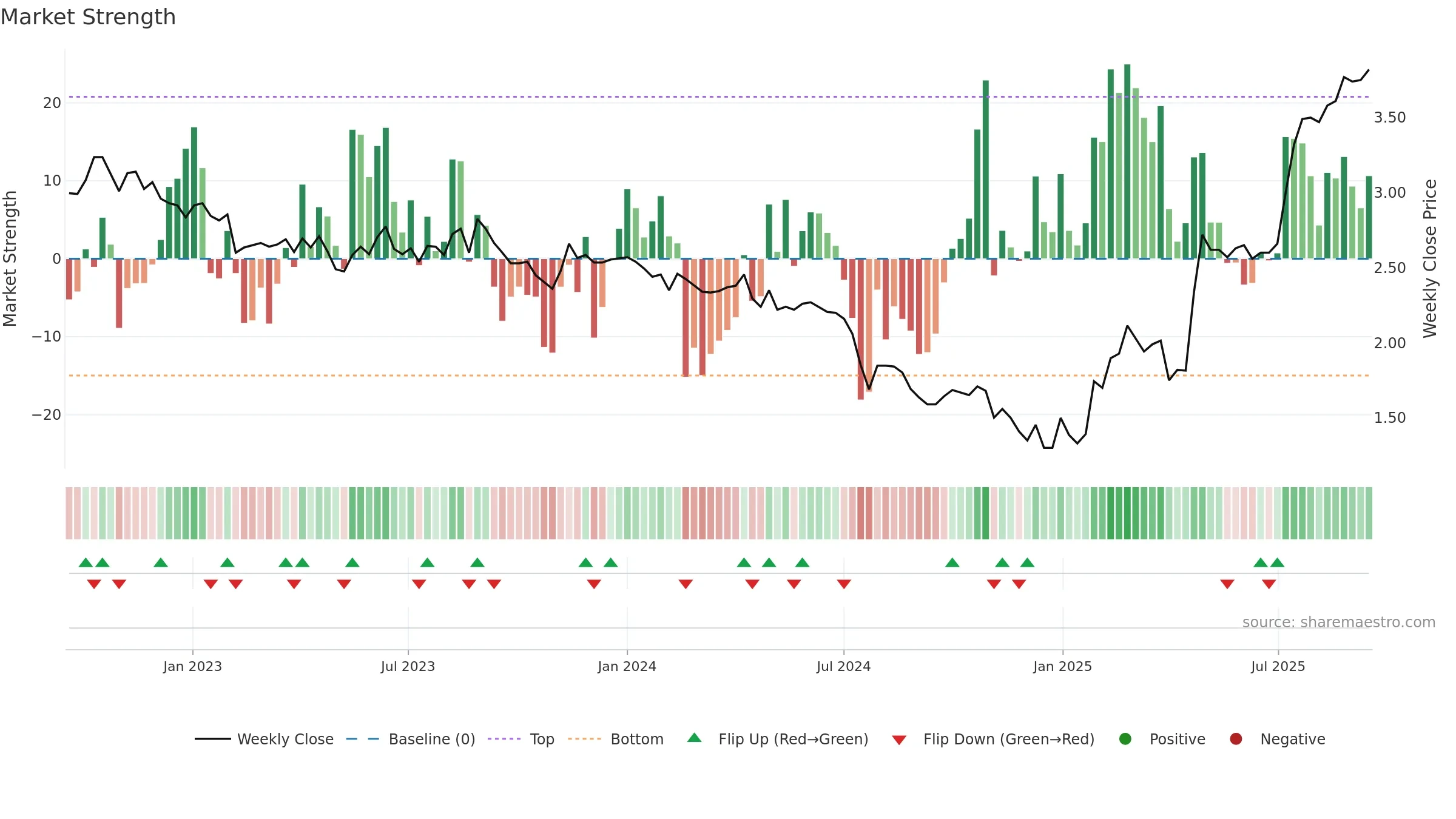Click the −10 strength axis label

[47, 336]
